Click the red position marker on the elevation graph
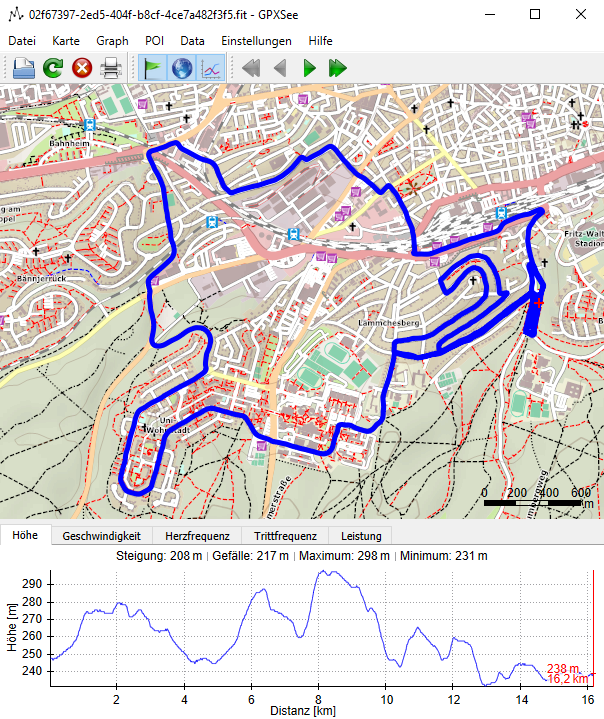The image size is (604, 719). (593, 671)
